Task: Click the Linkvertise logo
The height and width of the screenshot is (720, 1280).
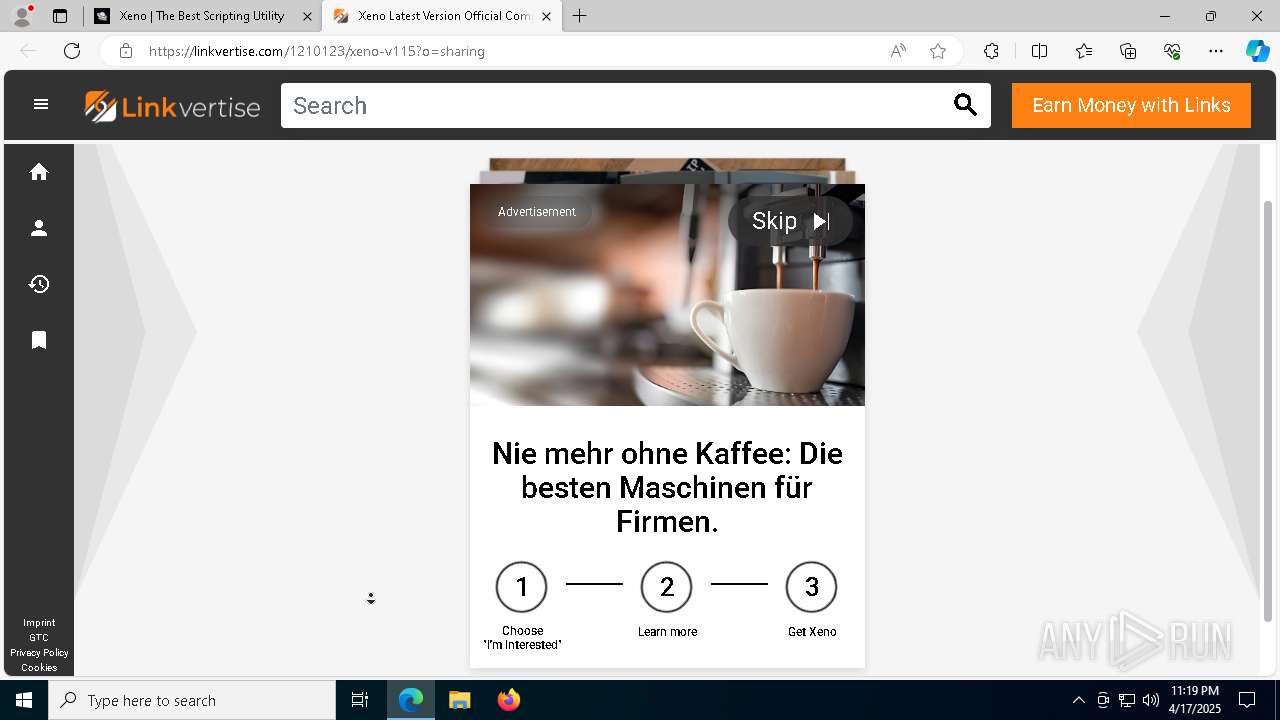Action: click(172, 106)
